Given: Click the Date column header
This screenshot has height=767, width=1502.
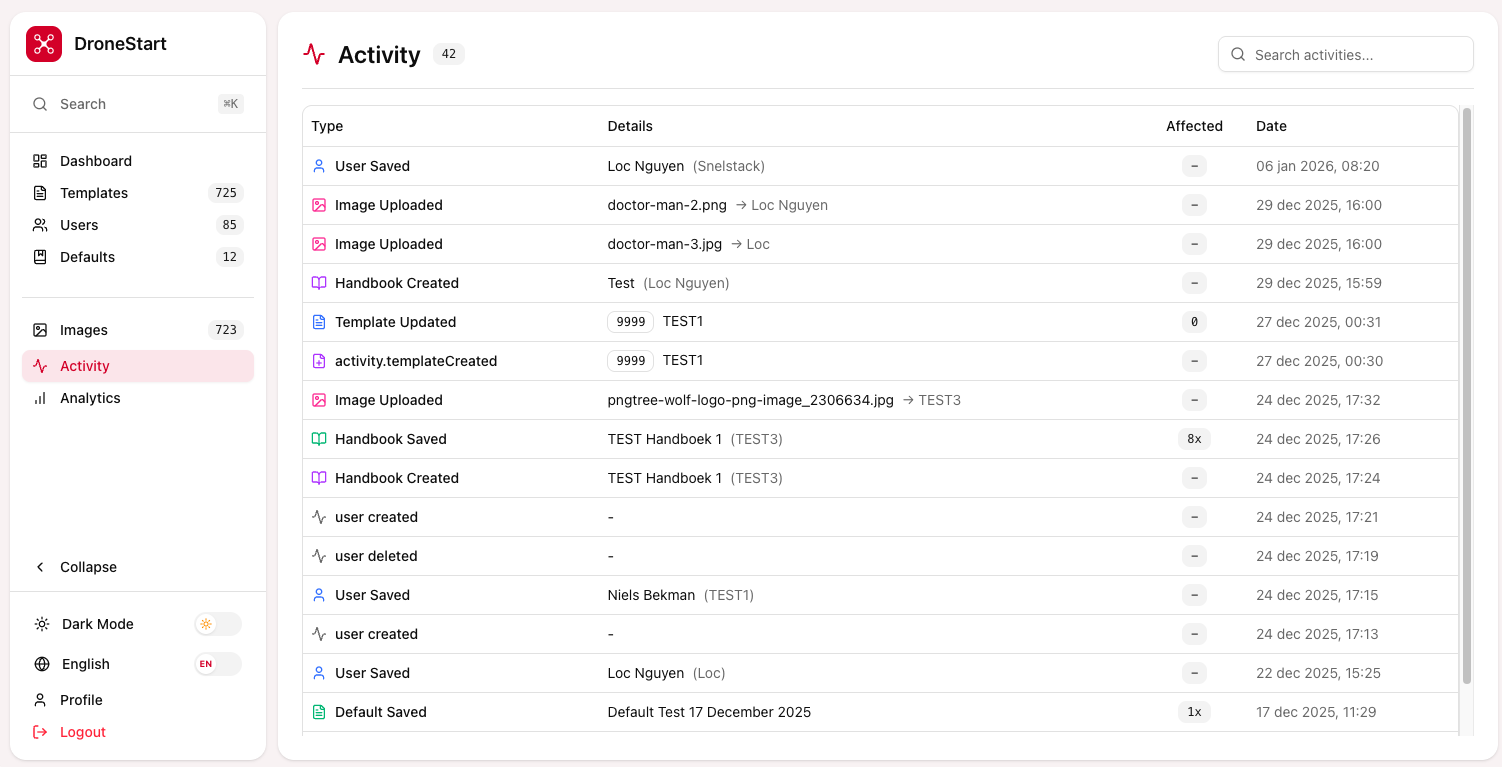Looking at the screenshot, I should pyautogui.click(x=1271, y=126).
